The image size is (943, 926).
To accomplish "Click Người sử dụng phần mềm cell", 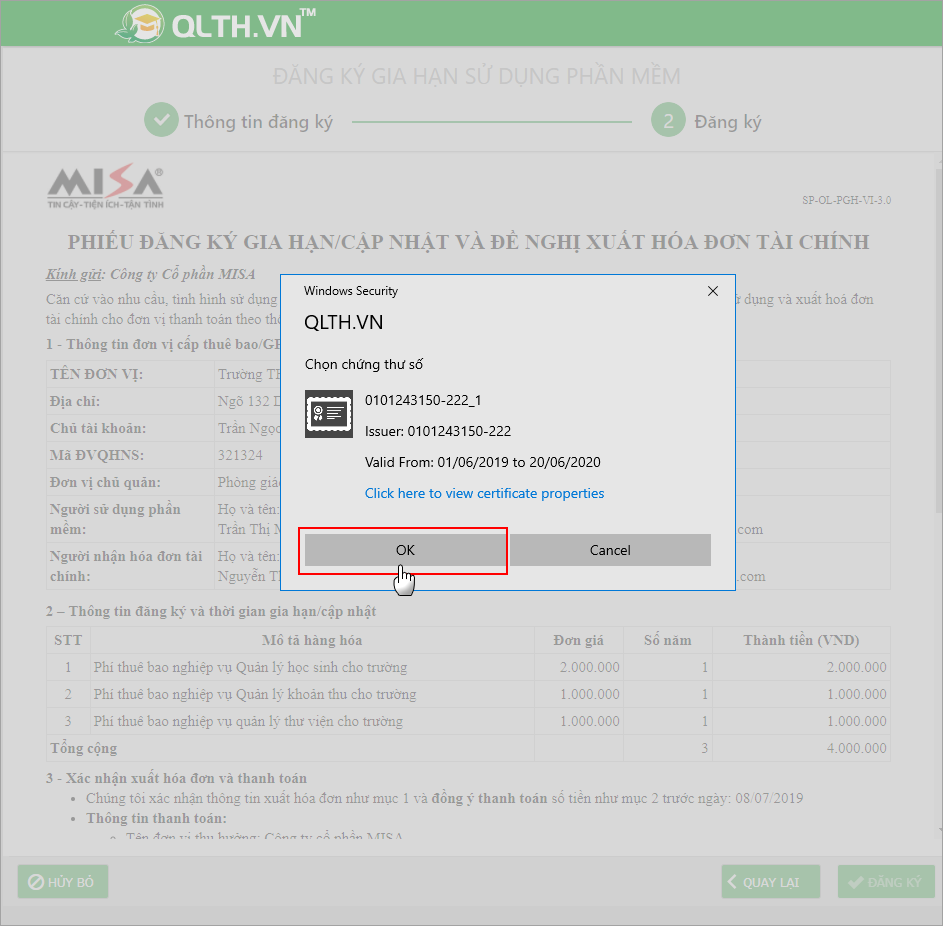I will point(131,519).
